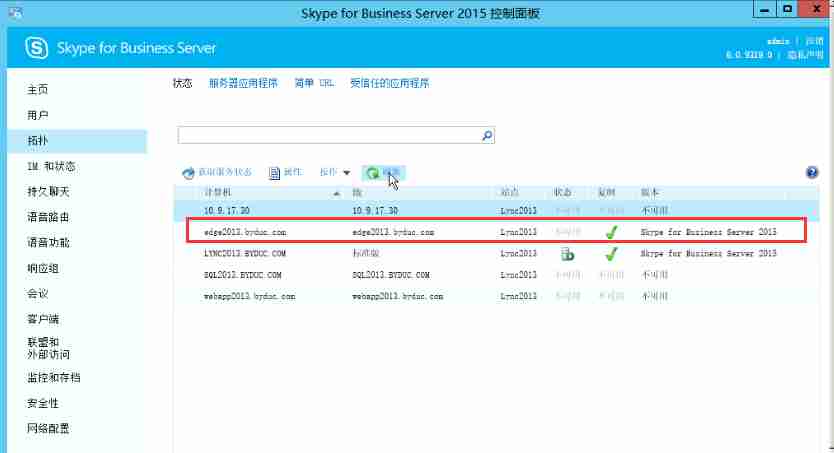Screen dimensions: 834x453
Task: Open 用户 in the left navigation
Action: coord(38,115)
